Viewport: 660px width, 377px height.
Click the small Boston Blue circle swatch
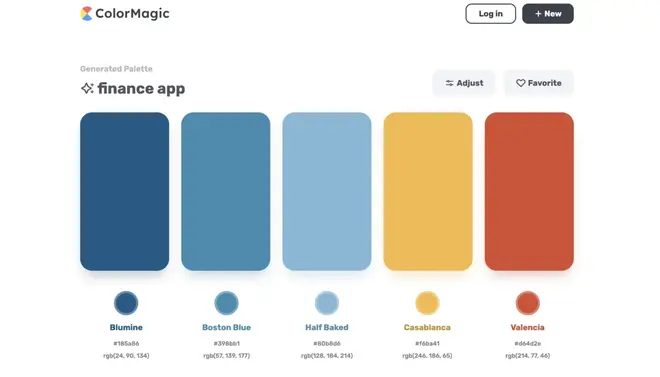(226, 303)
